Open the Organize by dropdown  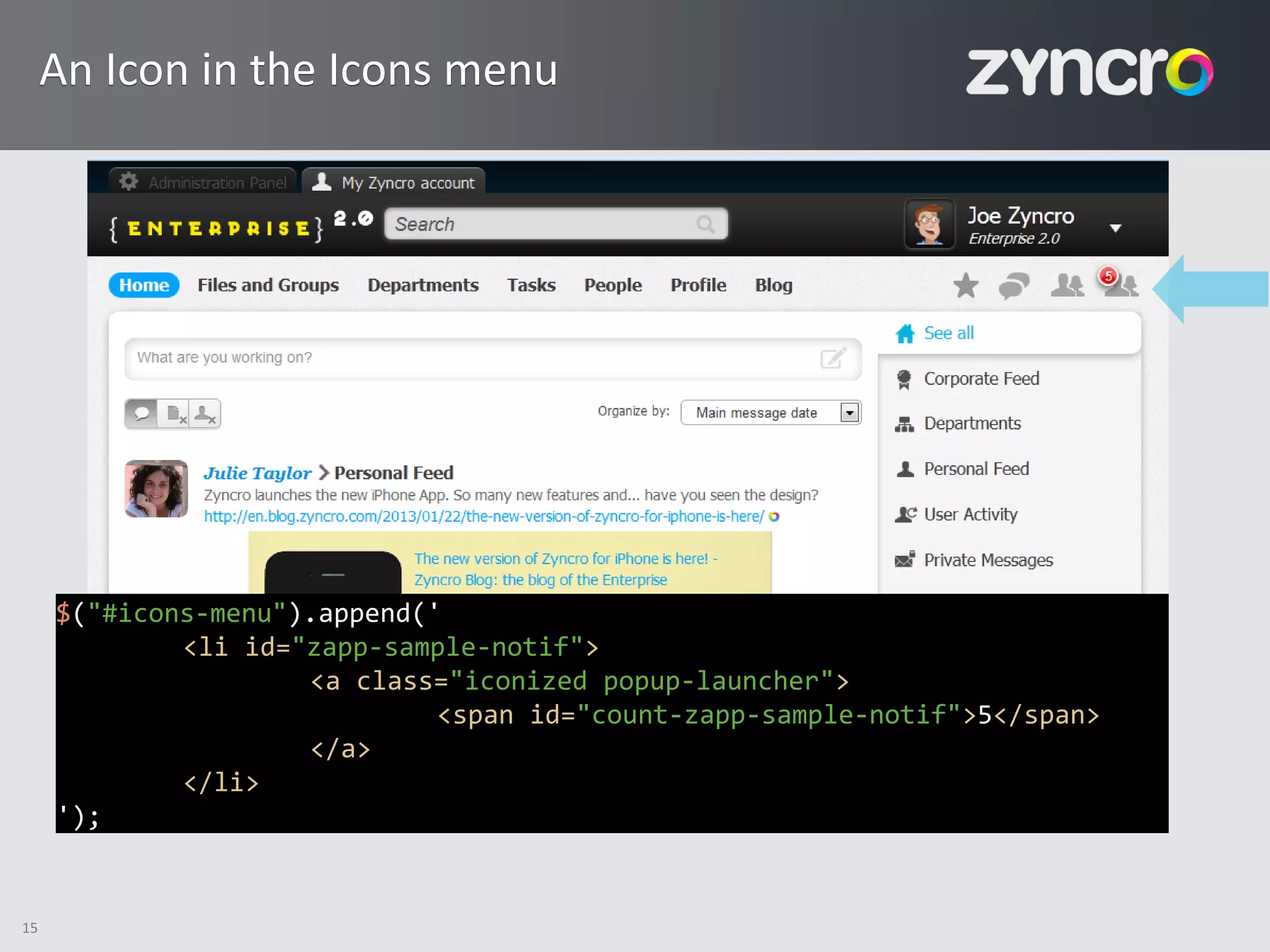[x=771, y=413]
